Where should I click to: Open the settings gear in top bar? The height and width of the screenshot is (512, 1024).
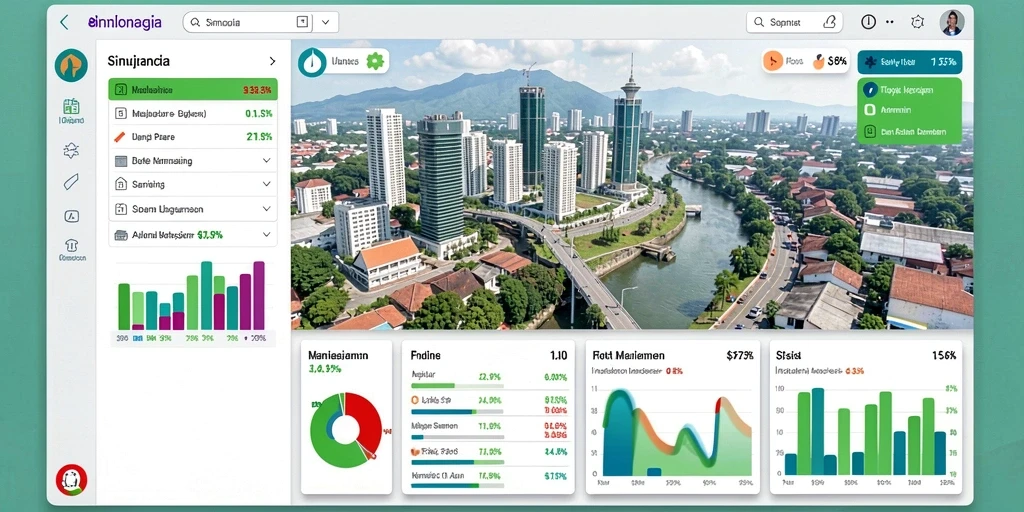click(x=917, y=22)
